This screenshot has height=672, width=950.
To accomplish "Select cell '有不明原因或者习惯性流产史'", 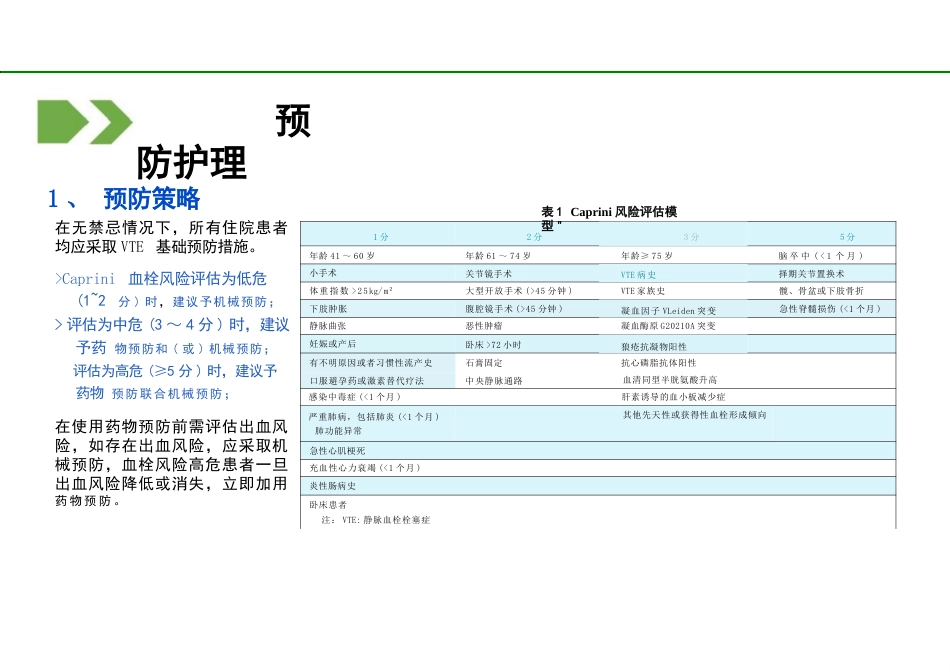I will pos(371,363).
